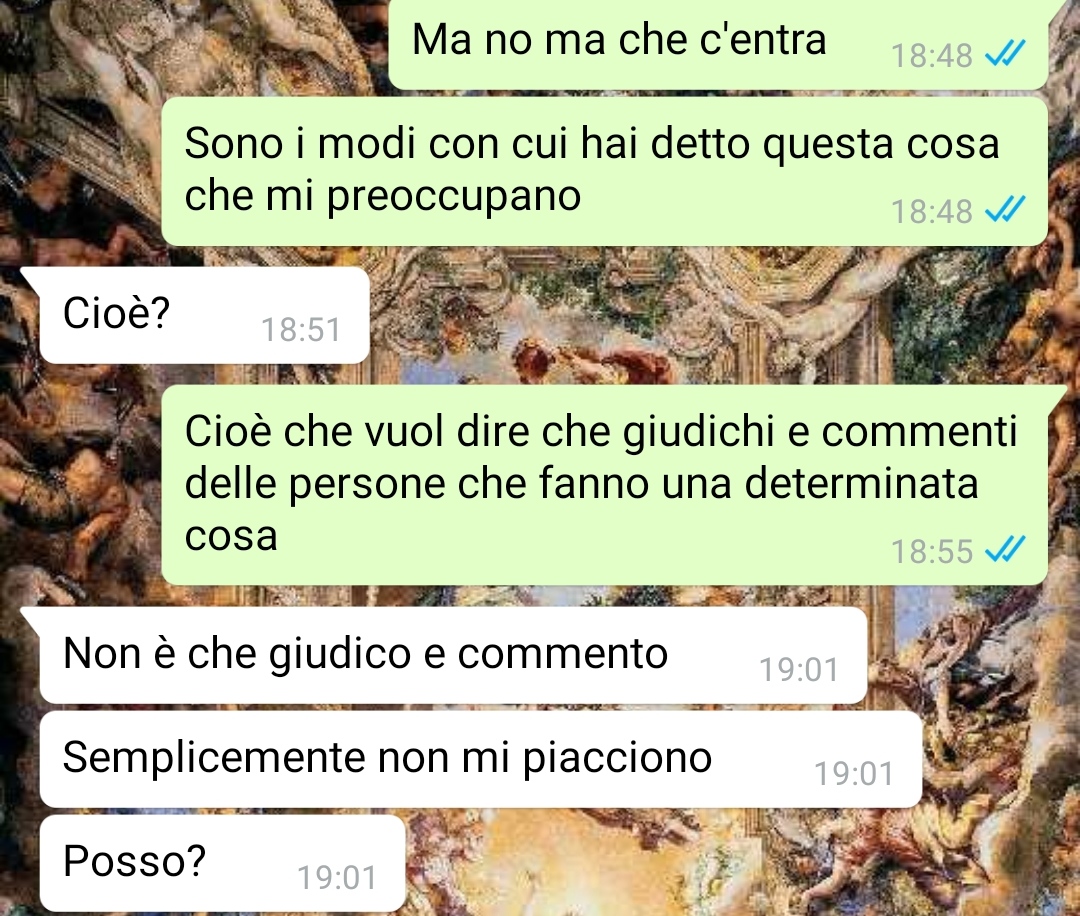The height and width of the screenshot is (916, 1080).
Task: Tap the word 'determinata' in the green bubble
Action: [861, 483]
